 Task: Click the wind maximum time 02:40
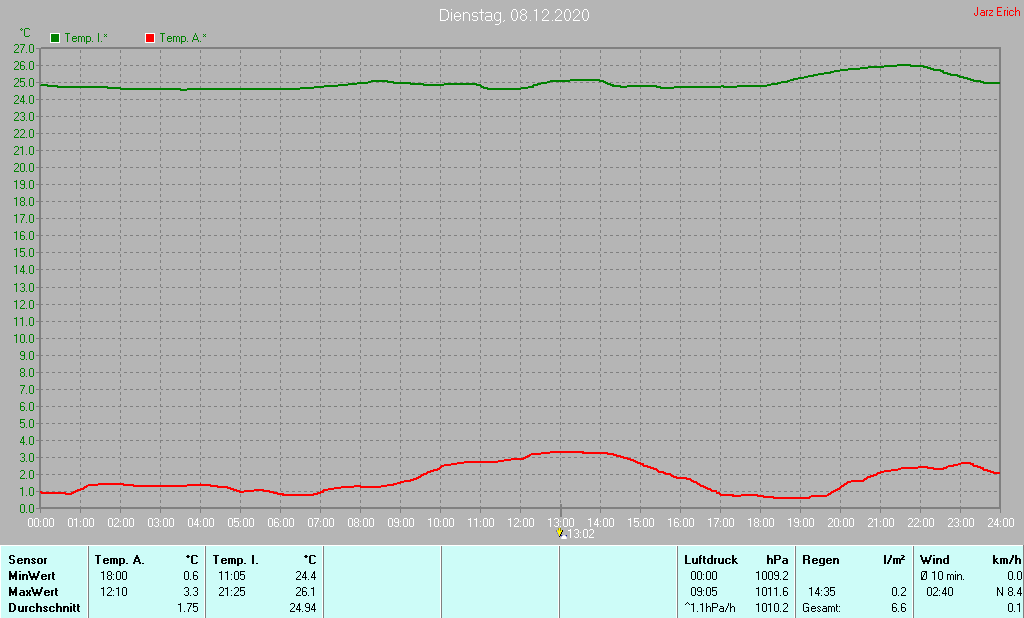(940, 592)
